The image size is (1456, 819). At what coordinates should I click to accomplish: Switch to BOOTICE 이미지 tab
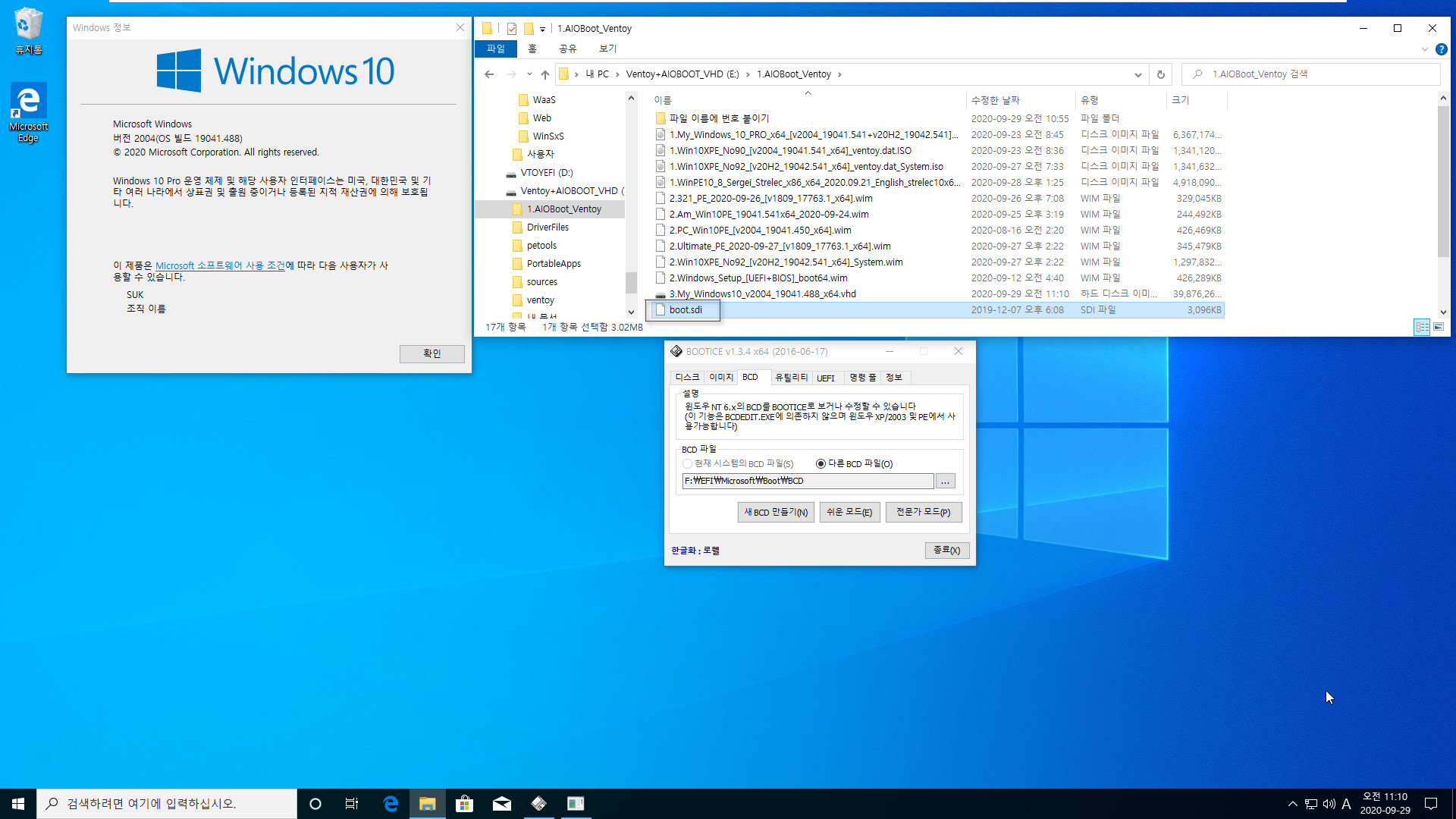click(x=721, y=378)
